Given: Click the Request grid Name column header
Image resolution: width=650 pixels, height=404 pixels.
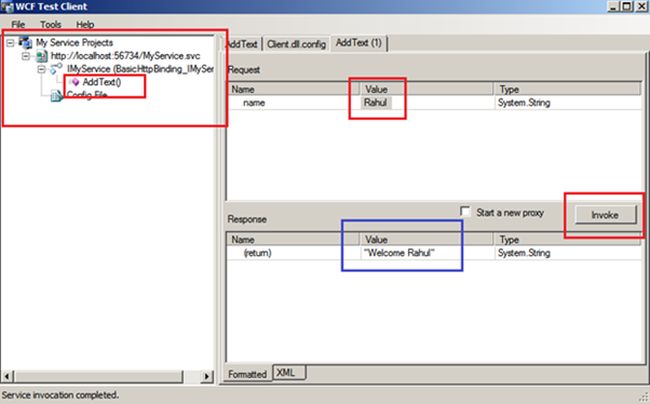Looking at the screenshot, I should pyautogui.click(x=293, y=89).
